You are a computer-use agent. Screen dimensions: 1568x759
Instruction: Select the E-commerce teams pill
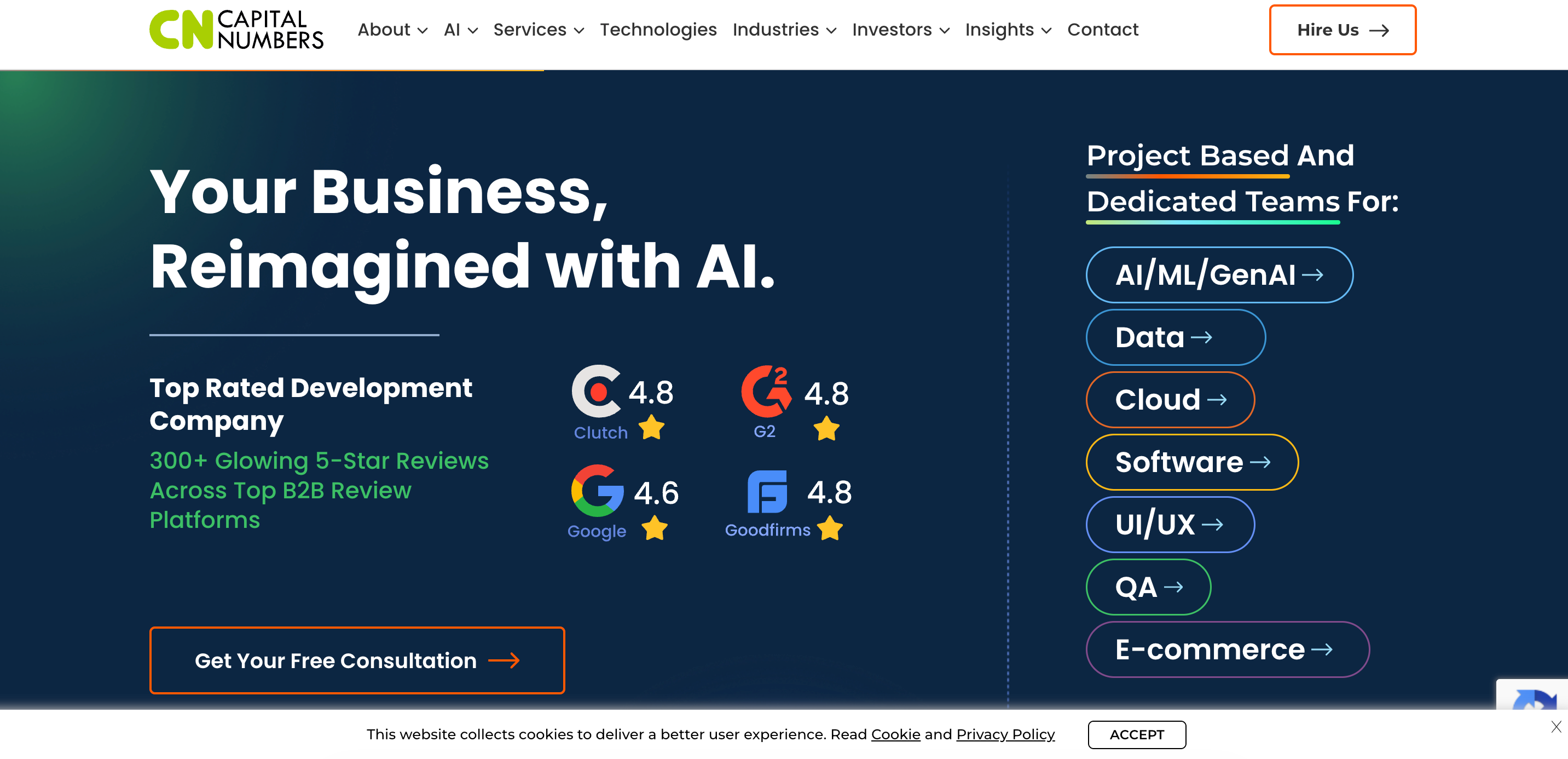coord(1227,649)
